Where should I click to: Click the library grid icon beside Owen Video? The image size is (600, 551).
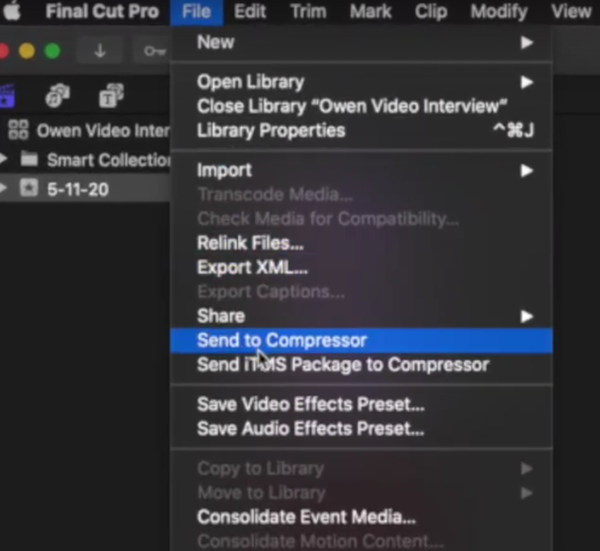point(18,130)
